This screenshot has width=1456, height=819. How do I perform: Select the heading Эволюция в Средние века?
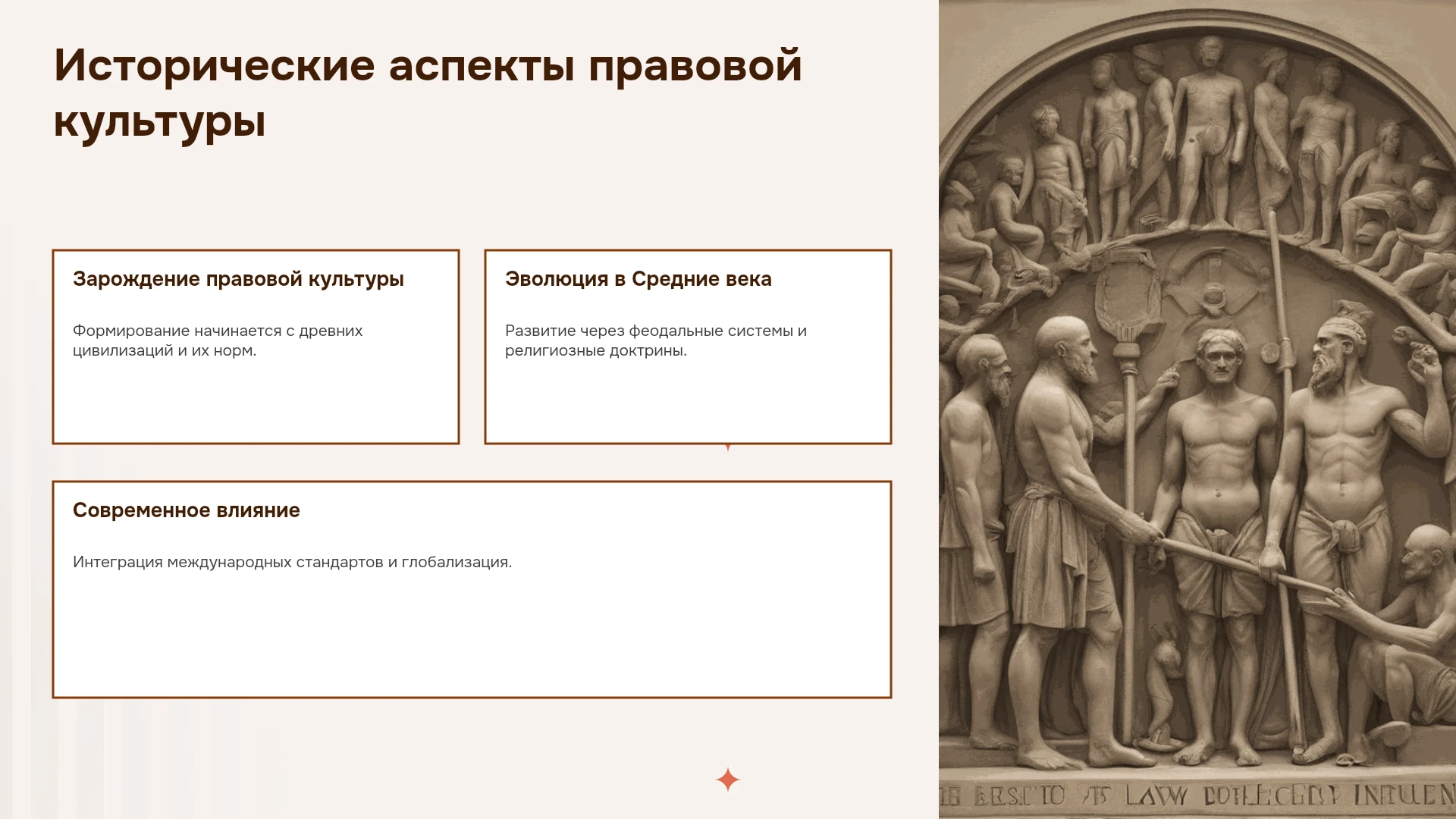click(x=639, y=279)
